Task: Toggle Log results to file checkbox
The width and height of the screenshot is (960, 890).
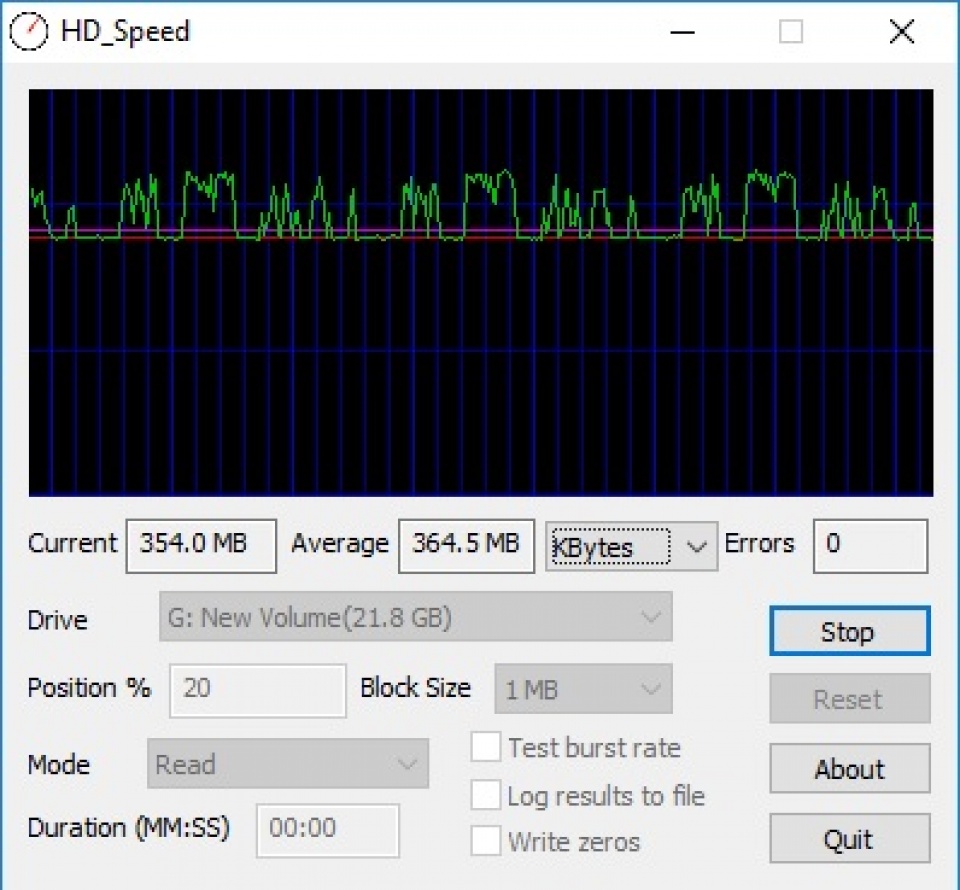Action: [x=486, y=795]
